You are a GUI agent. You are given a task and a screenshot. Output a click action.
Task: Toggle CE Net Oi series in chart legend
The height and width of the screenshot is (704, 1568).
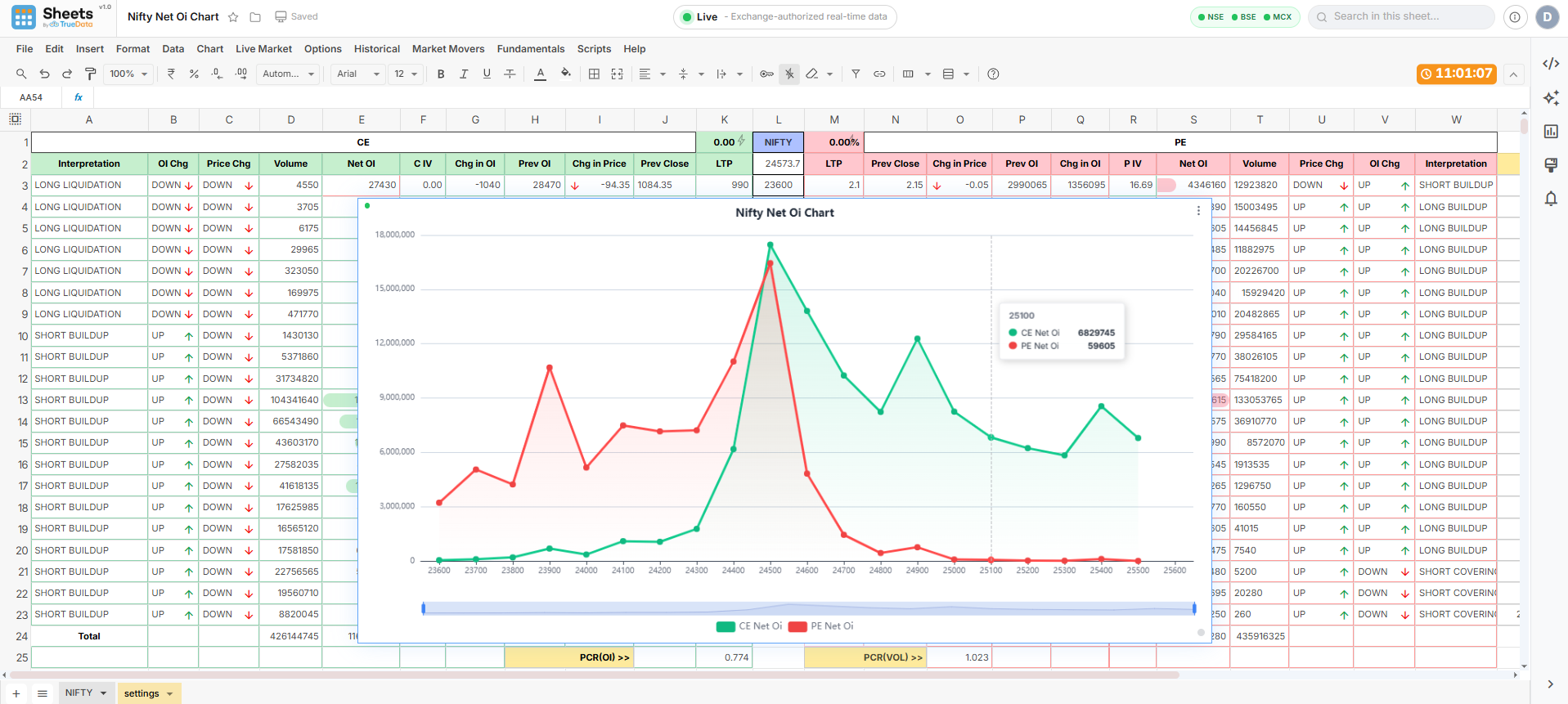[749, 626]
